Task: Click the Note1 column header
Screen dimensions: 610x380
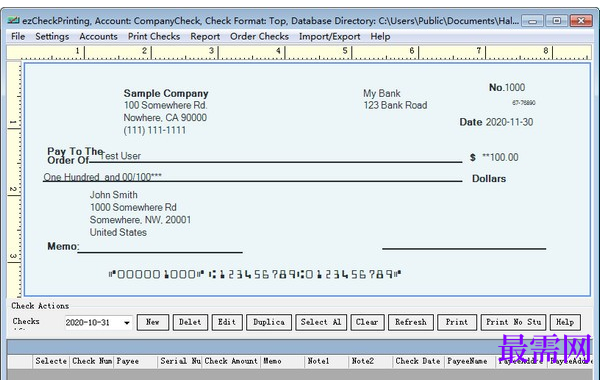Action: [326, 361]
